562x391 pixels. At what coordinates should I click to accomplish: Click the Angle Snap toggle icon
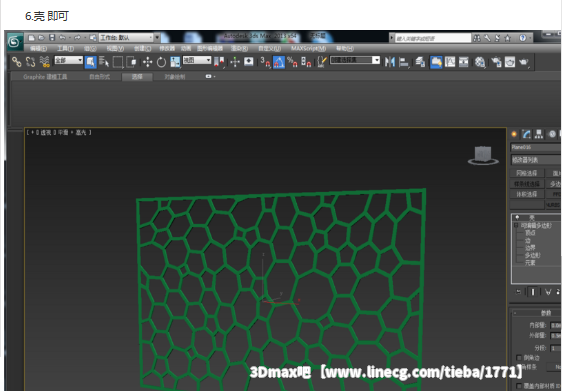point(279,62)
